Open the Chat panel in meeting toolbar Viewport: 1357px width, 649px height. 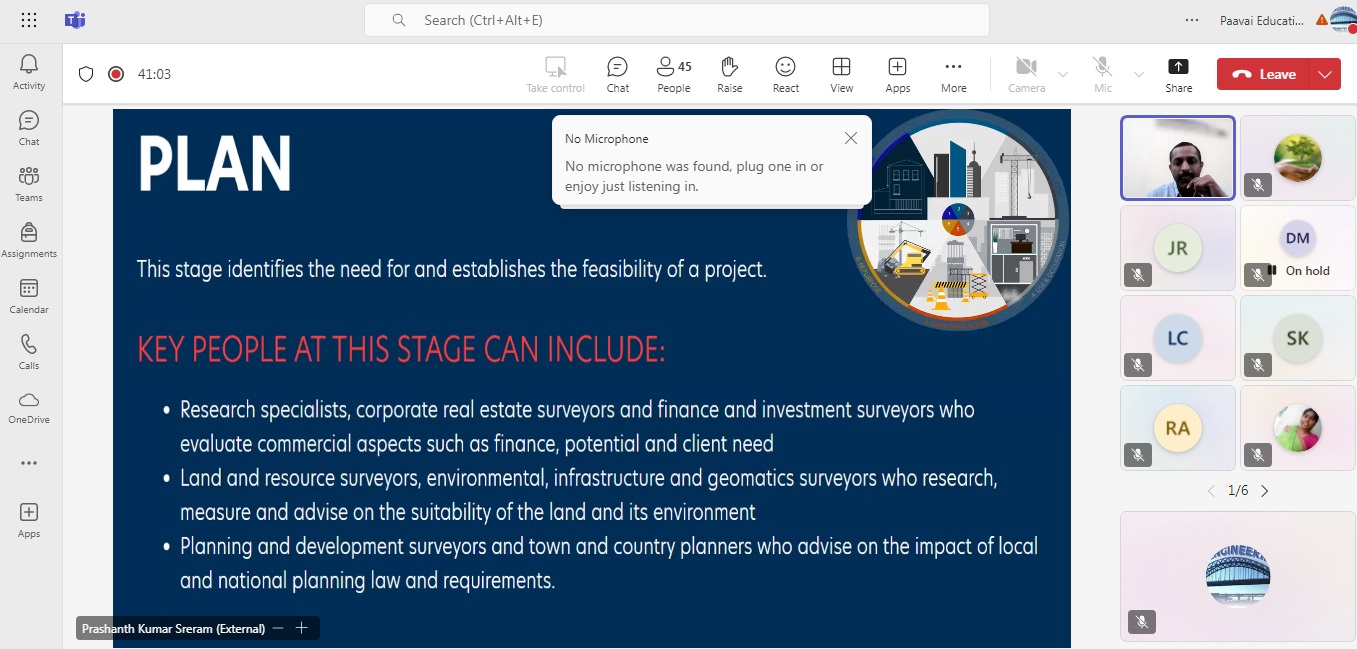[617, 75]
